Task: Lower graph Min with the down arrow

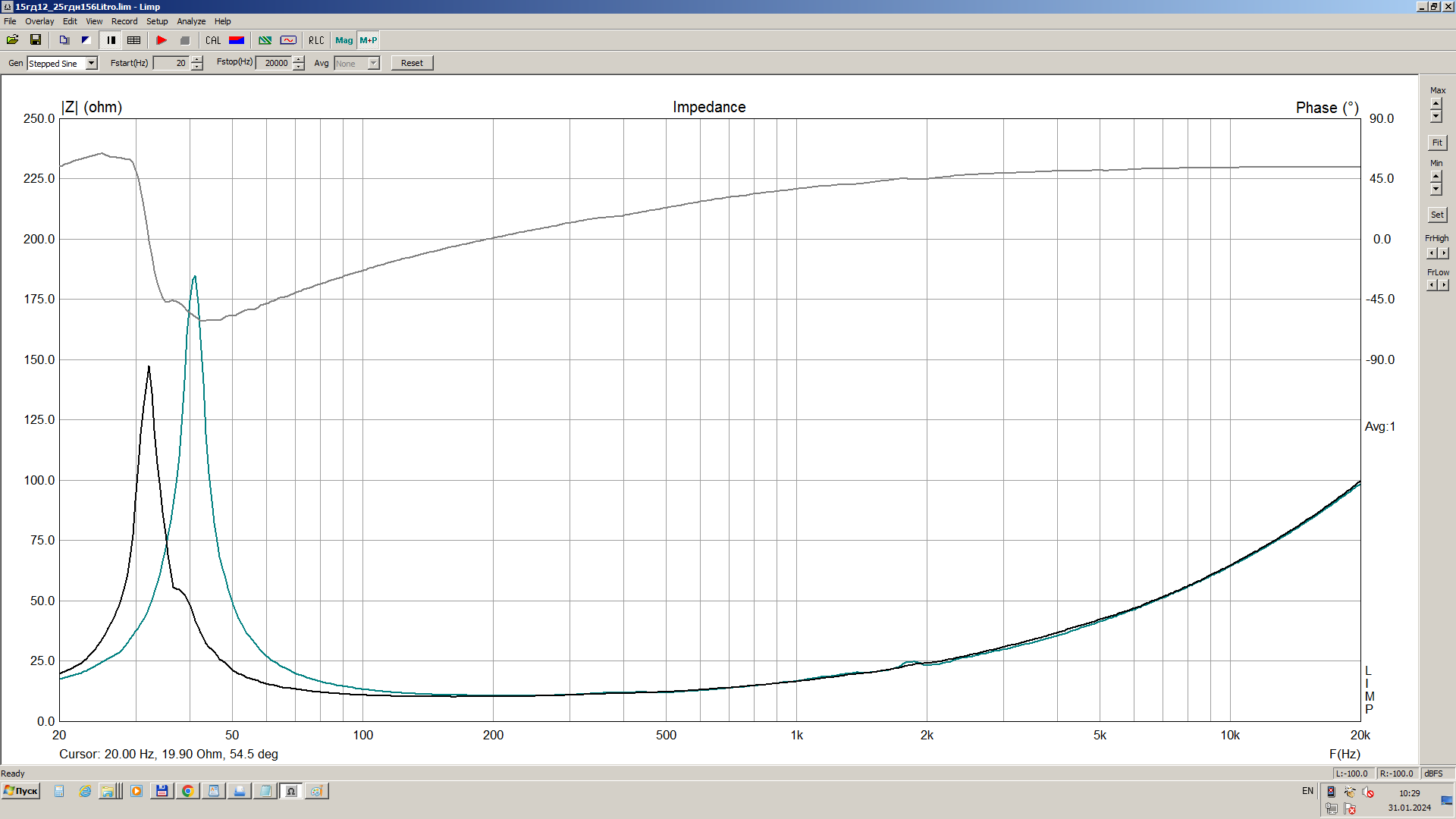Action: (1436, 189)
